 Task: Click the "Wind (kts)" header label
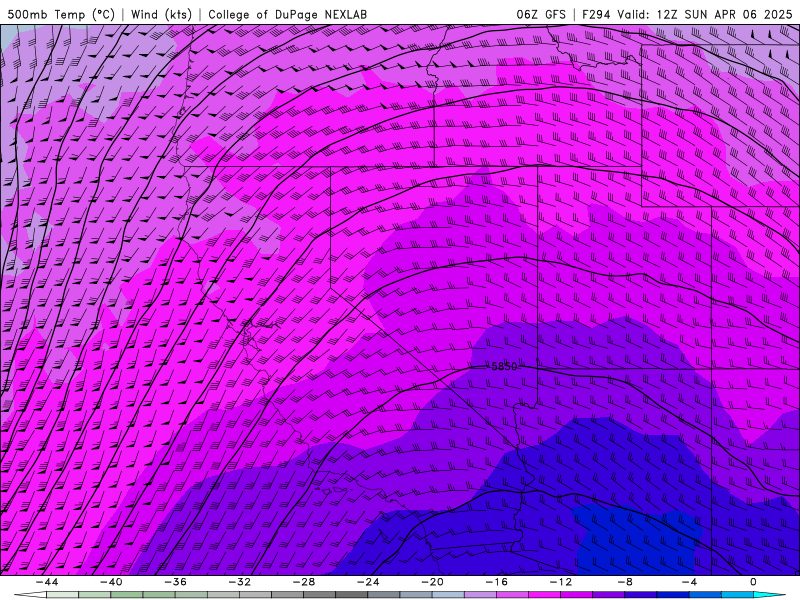coord(161,14)
